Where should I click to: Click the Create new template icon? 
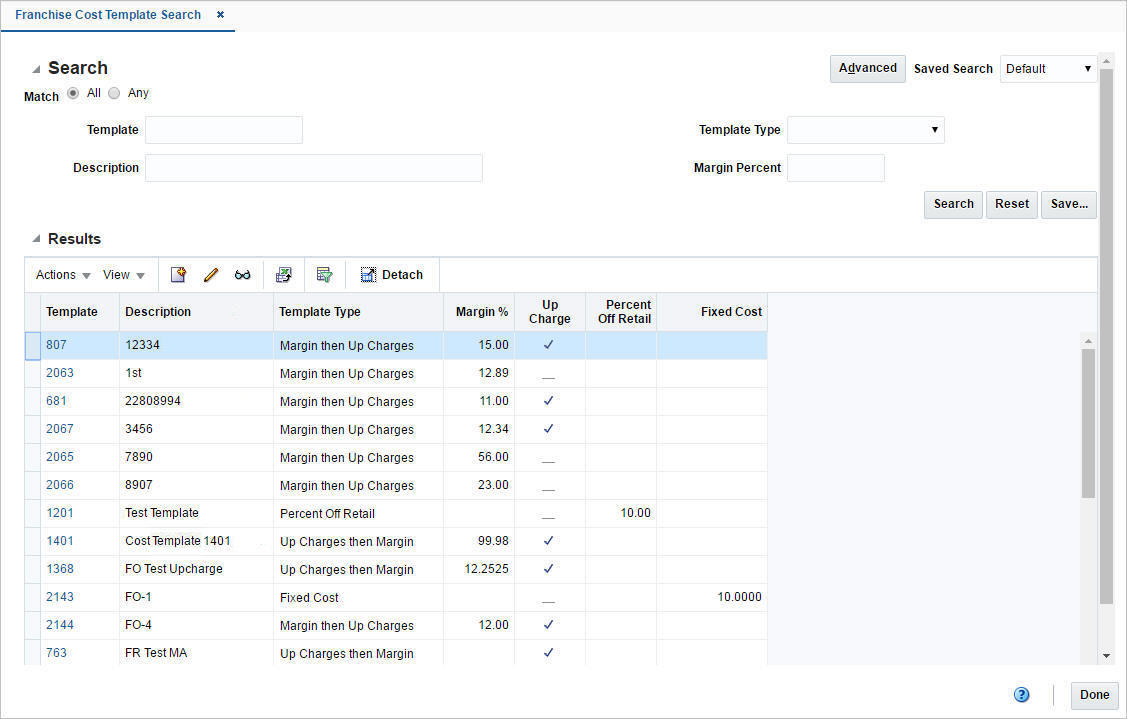click(179, 273)
